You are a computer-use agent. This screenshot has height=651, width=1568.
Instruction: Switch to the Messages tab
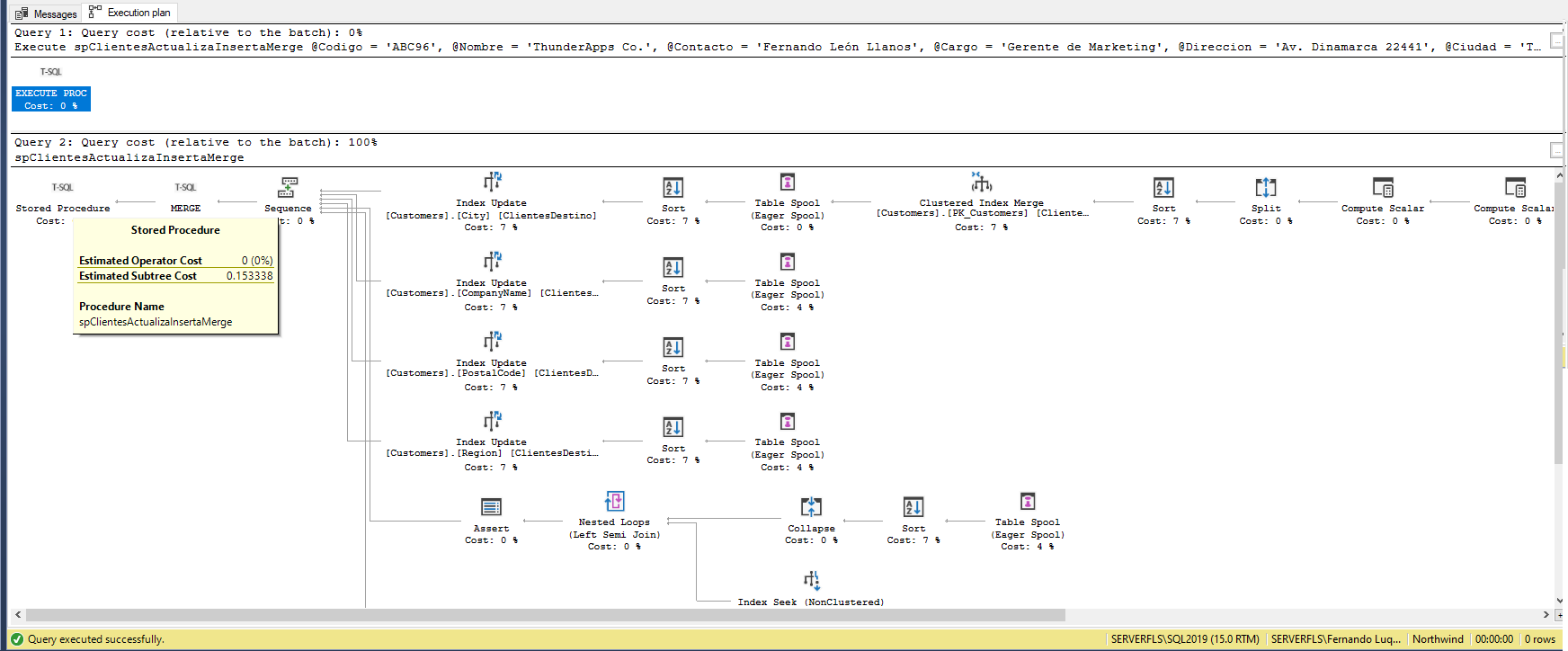coord(46,13)
